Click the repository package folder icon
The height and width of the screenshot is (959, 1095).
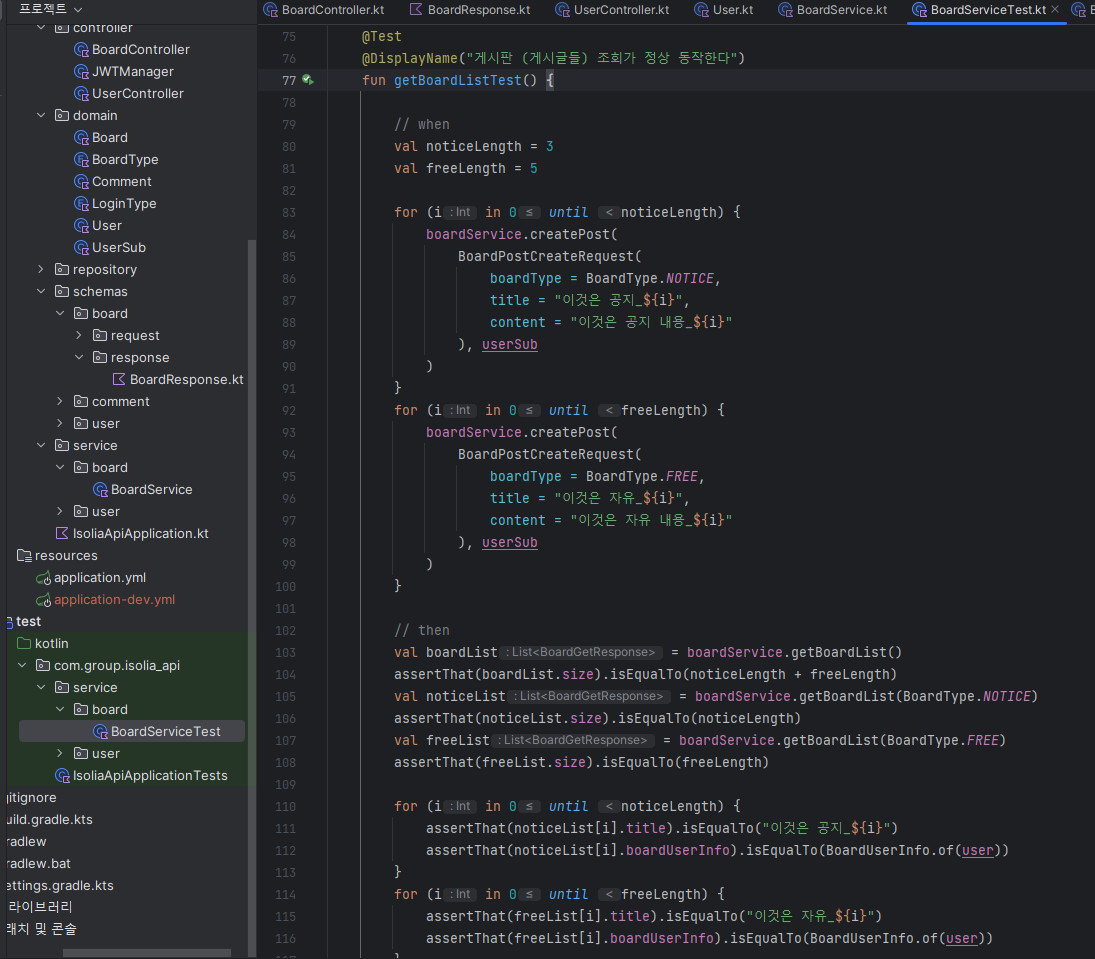point(62,269)
